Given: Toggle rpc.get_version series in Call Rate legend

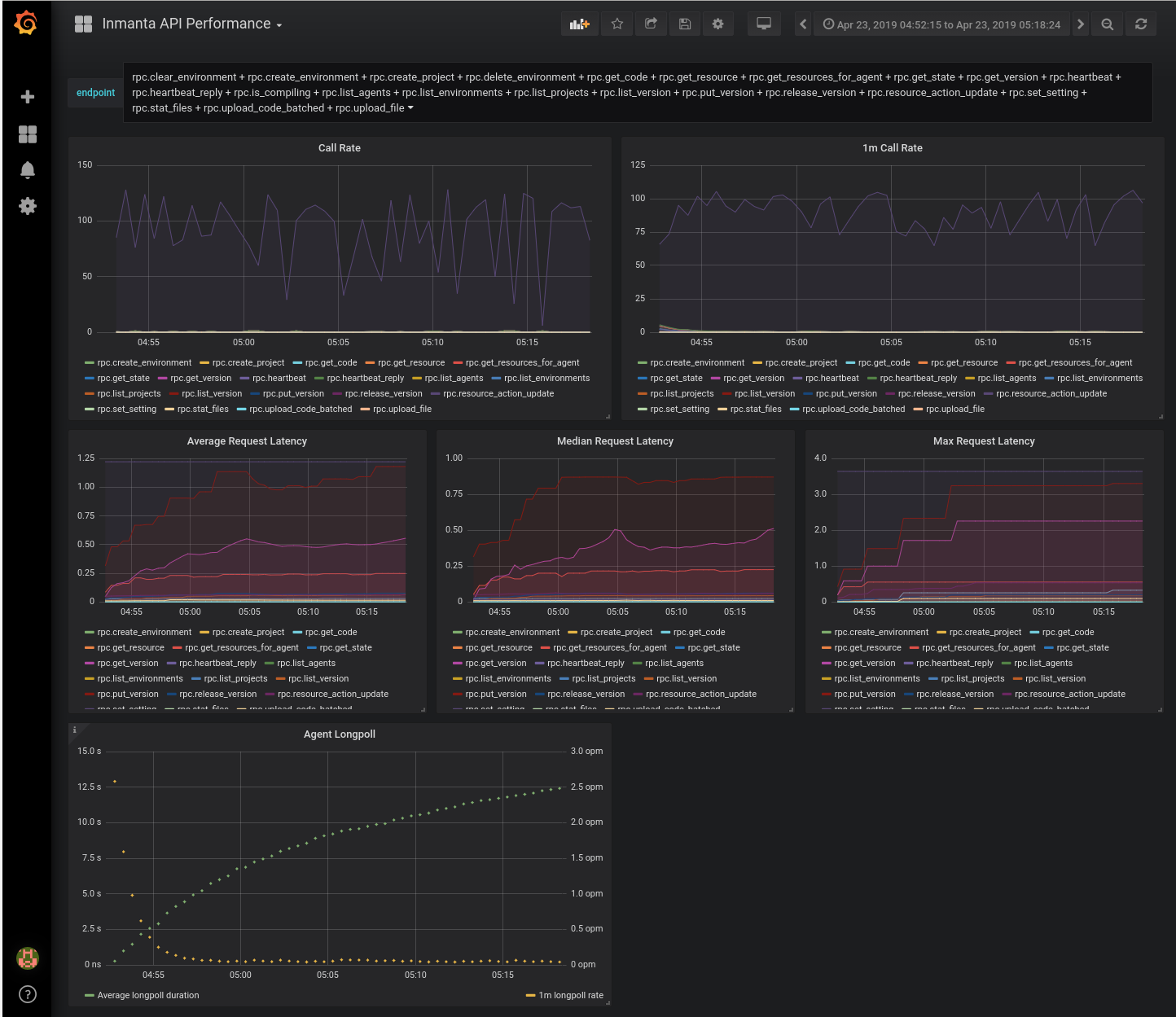Looking at the screenshot, I should (200, 379).
